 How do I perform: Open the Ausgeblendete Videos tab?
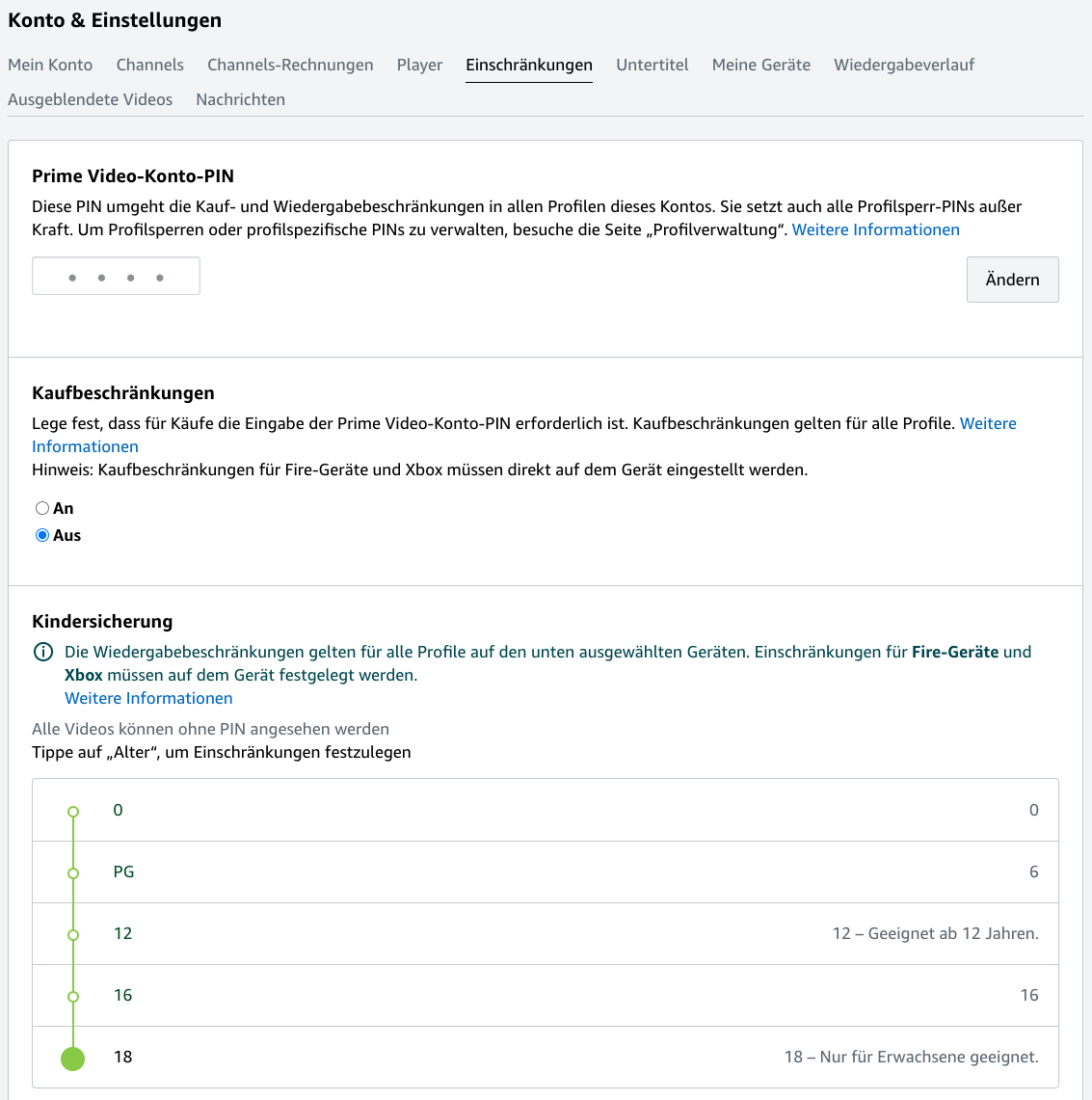pyautogui.click(x=91, y=99)
